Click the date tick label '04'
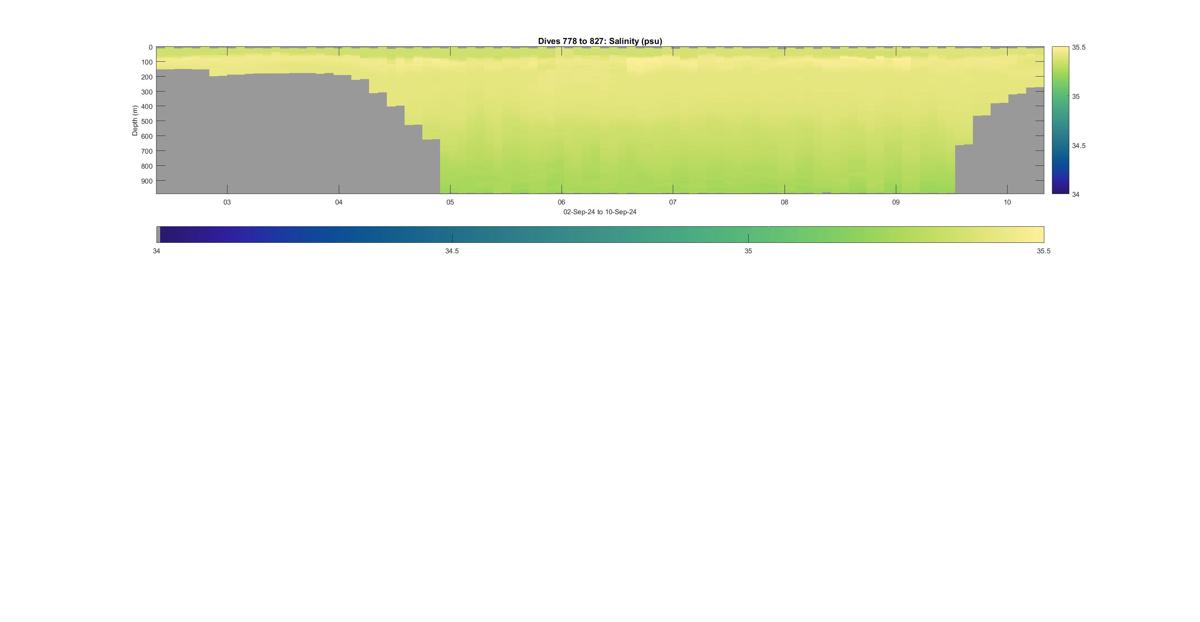The height and width of the screenshot is (622, 1200). (x=339, y=202)
